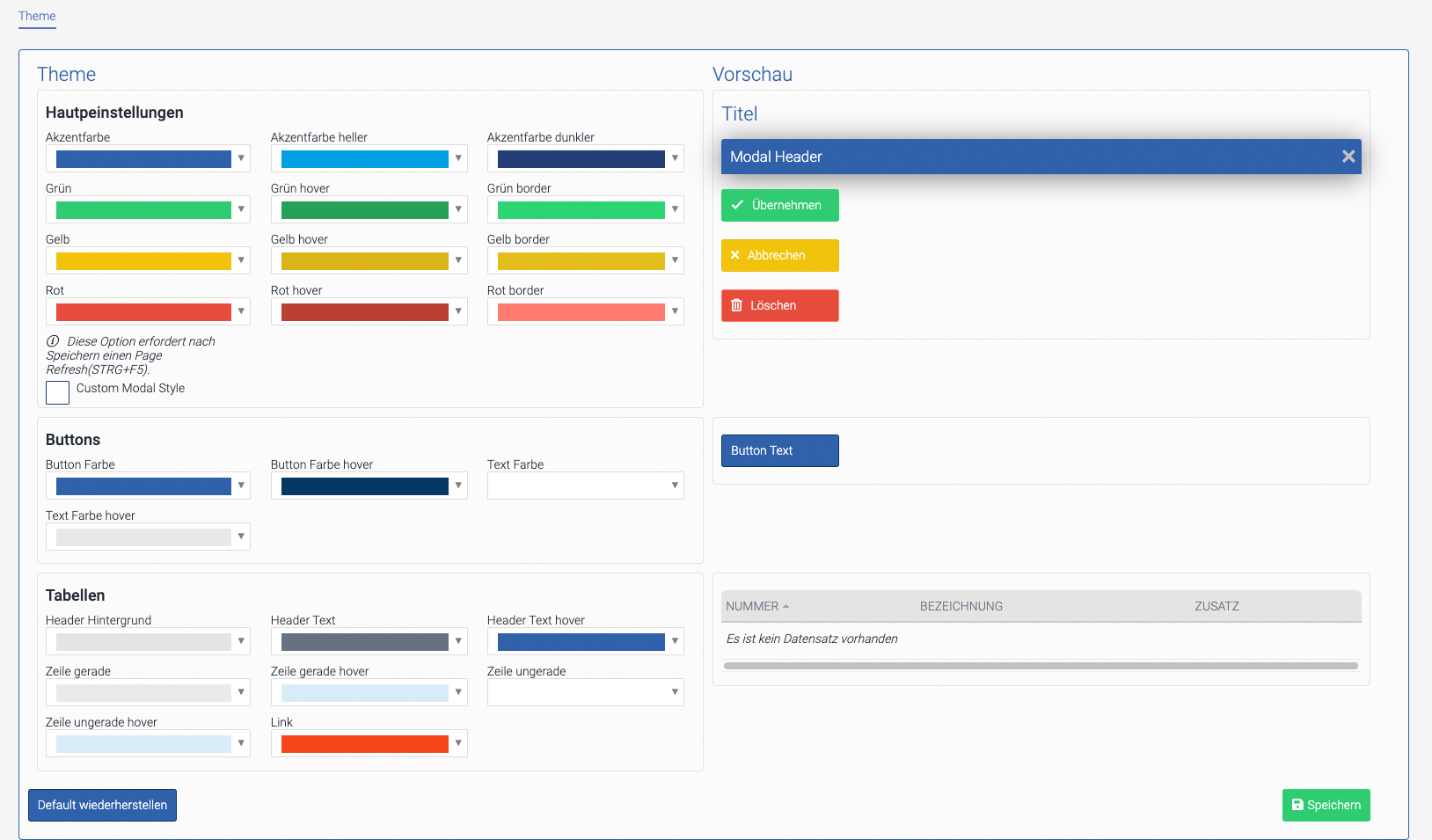The height and width of the screenshot is (840, 1432).
Task: Open the Akzentfarbe dropdown arrow
Action: click(x=241, y=158)
